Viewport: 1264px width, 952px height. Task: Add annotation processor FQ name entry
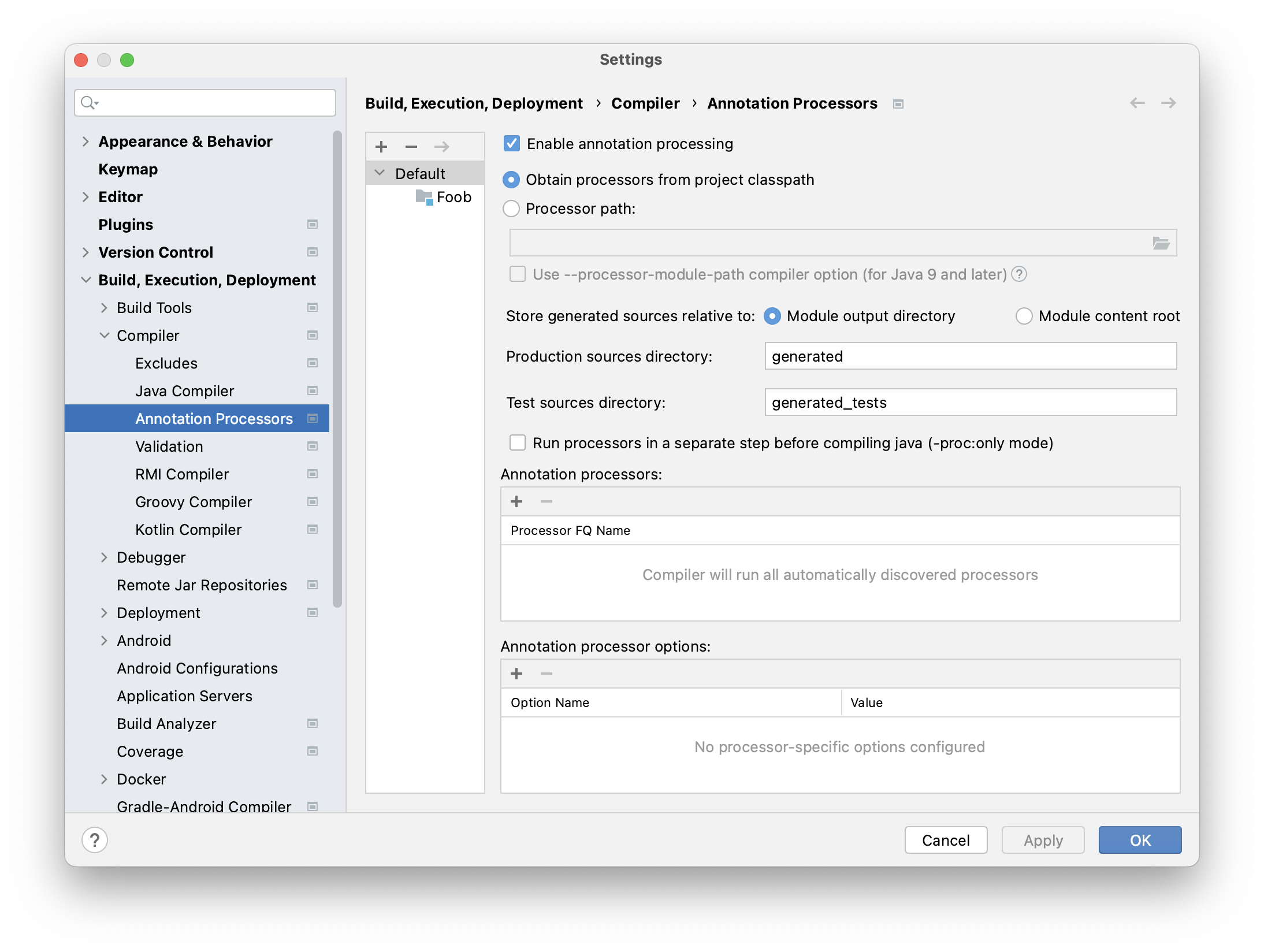pyautogui.click(x=516, y=501)
